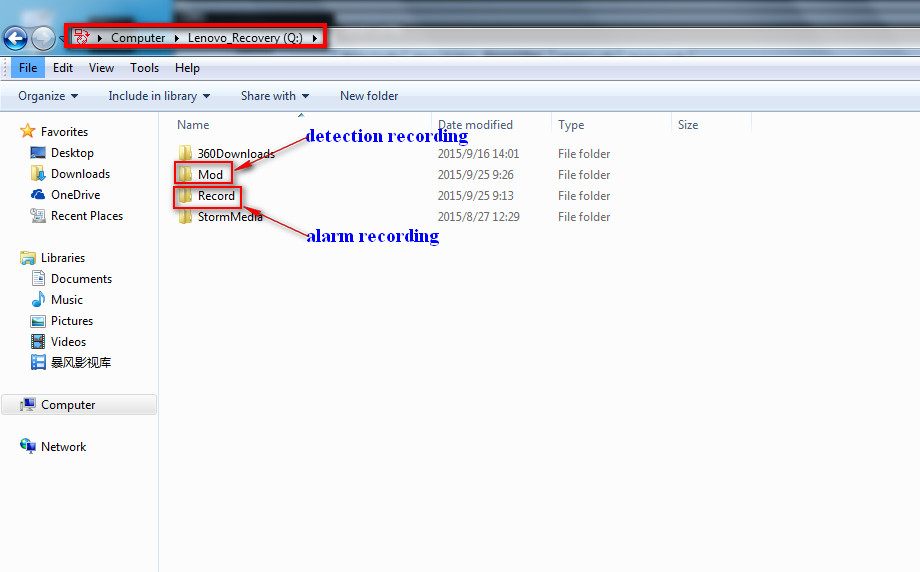Click date 2015/9/25 9:13

point(475,196)
